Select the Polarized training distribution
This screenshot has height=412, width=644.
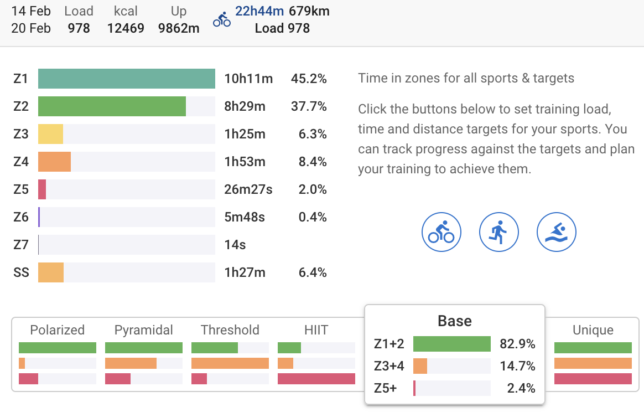58,354
